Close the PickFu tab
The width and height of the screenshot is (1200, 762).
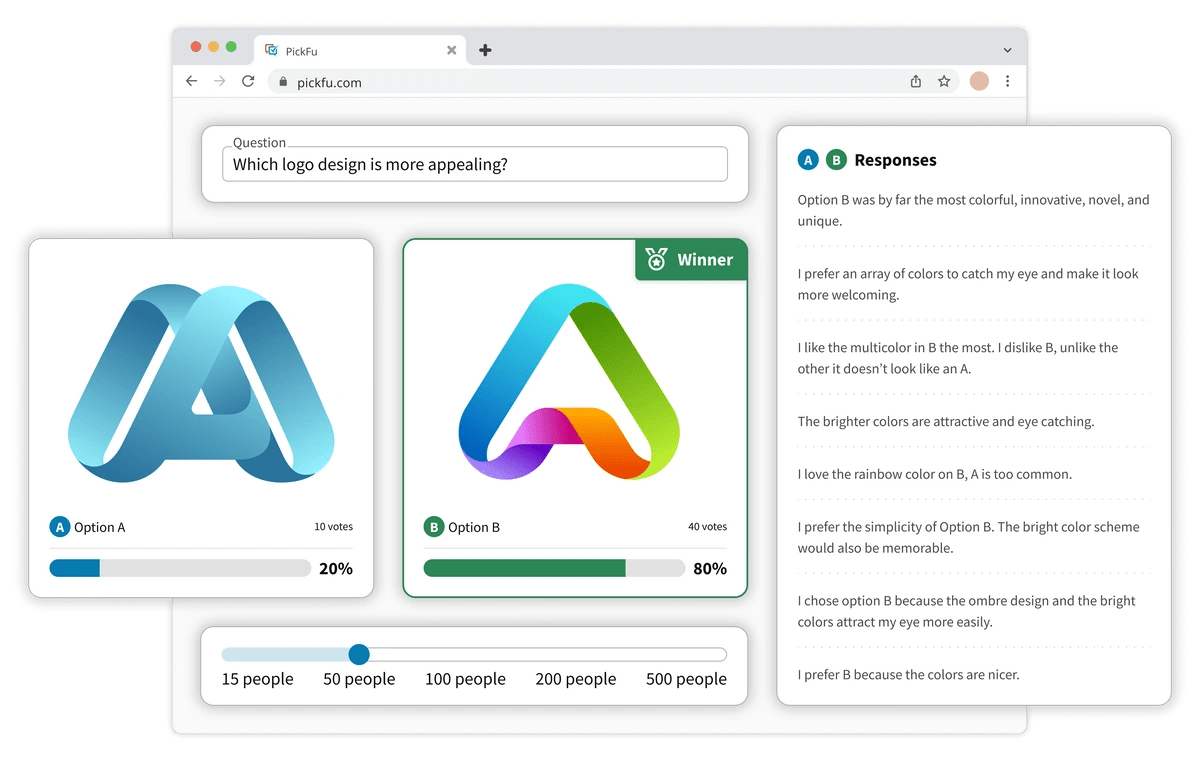pos(451,50)
